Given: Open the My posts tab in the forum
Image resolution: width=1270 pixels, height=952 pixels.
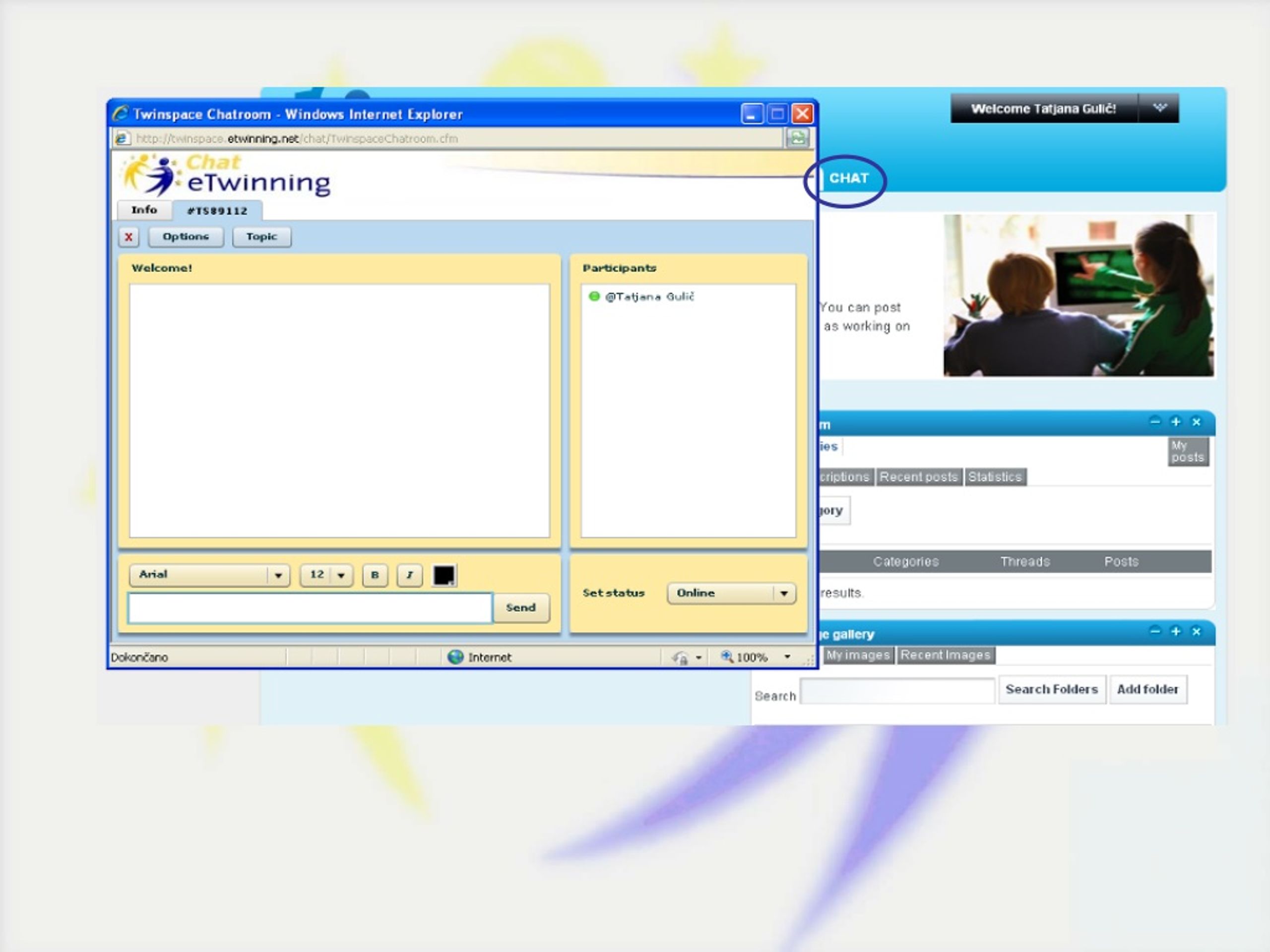Looking at the screenshot, I should 1188,452.
